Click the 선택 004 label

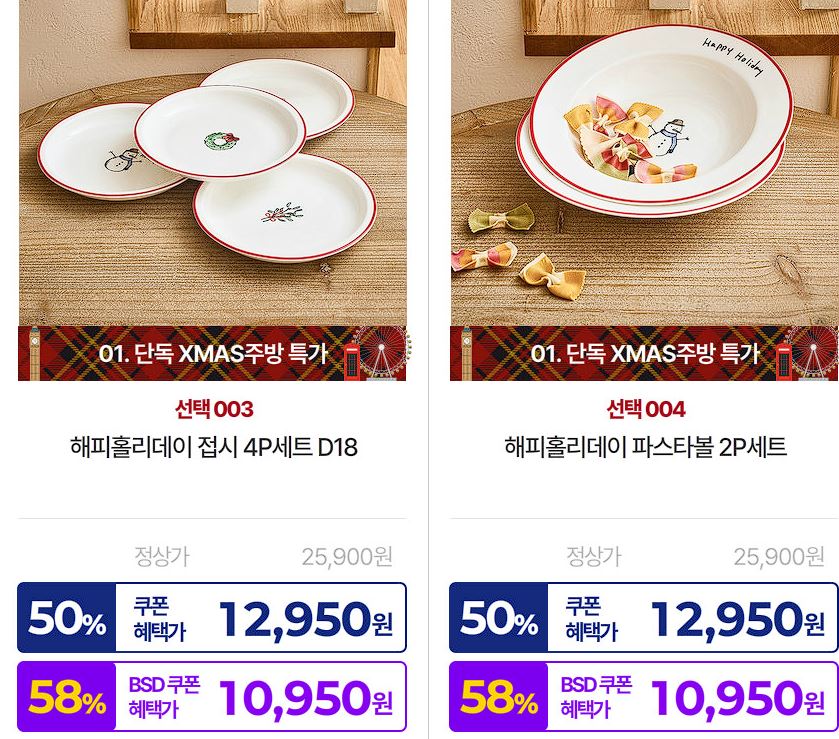tap(646, 409)
